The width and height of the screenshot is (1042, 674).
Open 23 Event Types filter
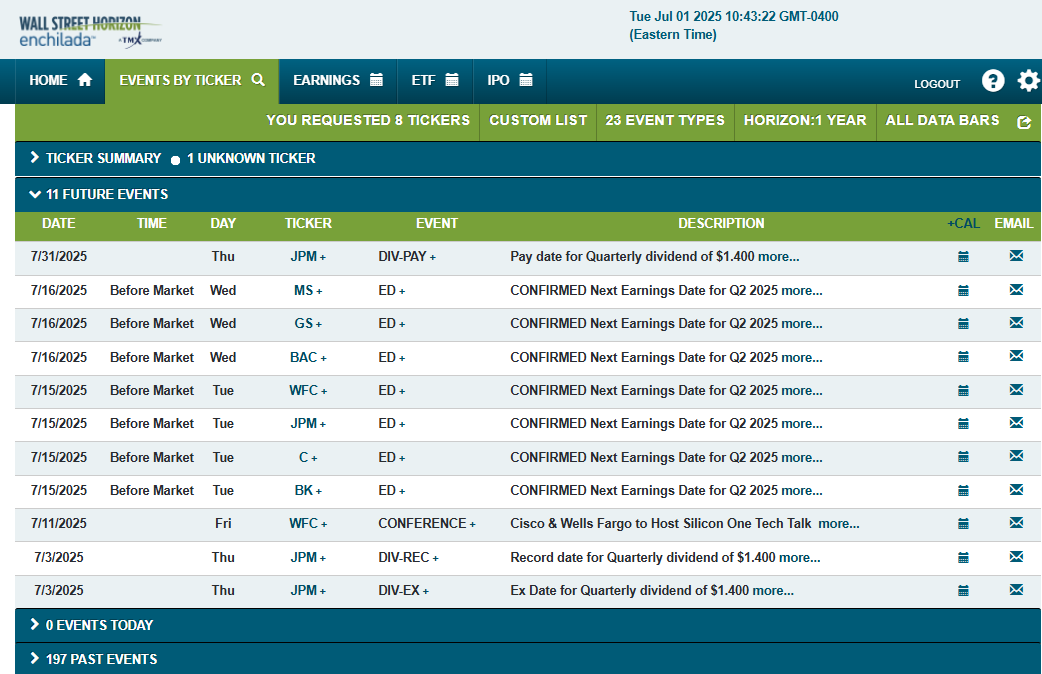(x=665, y=120)
